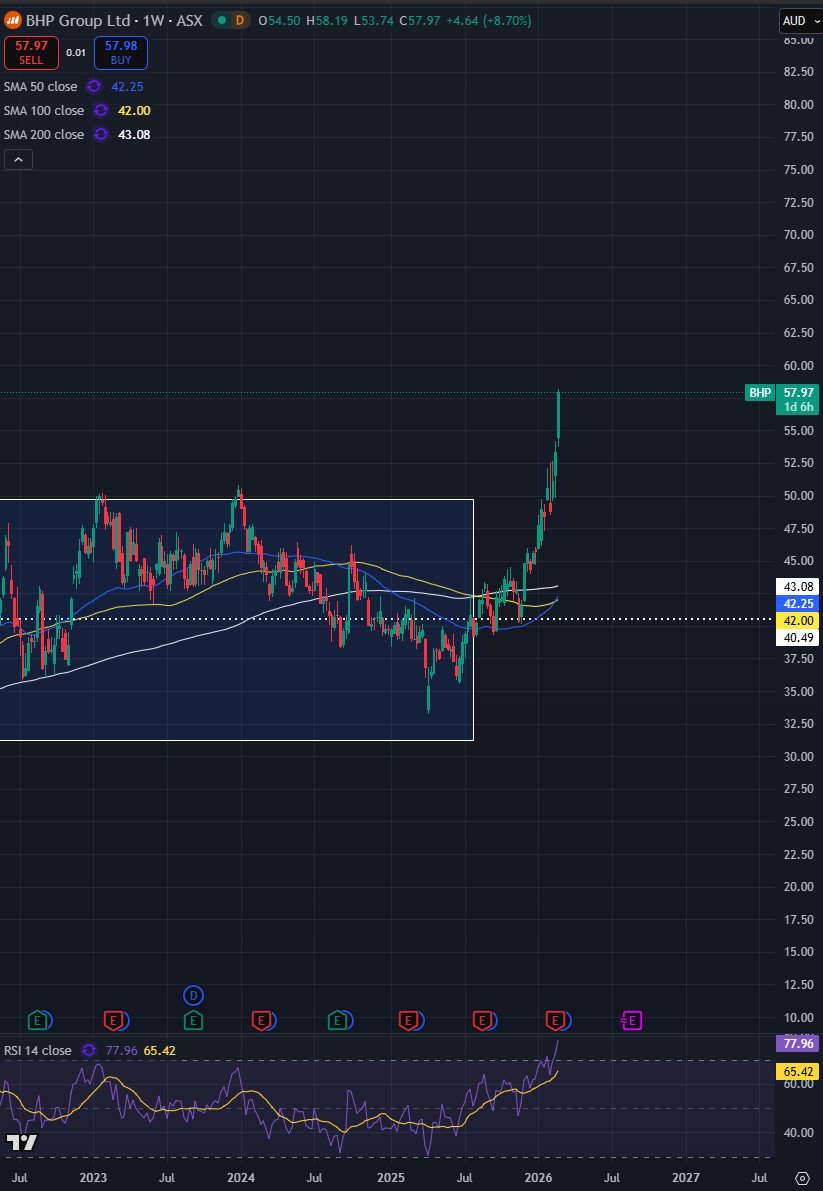Click the blue 42.25 axis label

pos(796,603)
